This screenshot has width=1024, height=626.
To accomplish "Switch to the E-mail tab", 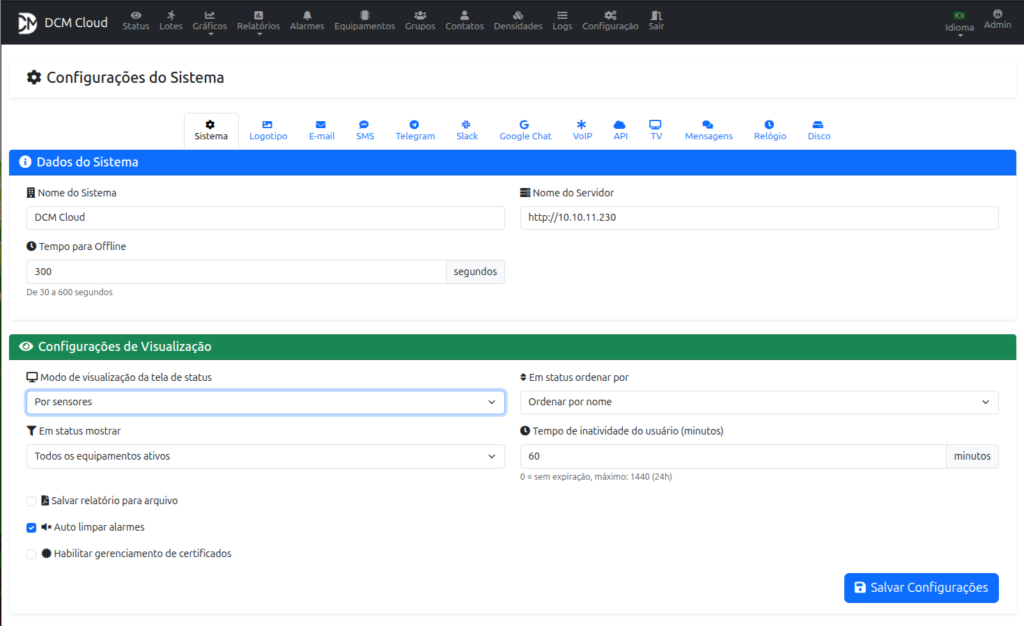I will pyautogui.click(x=321, y=130).
